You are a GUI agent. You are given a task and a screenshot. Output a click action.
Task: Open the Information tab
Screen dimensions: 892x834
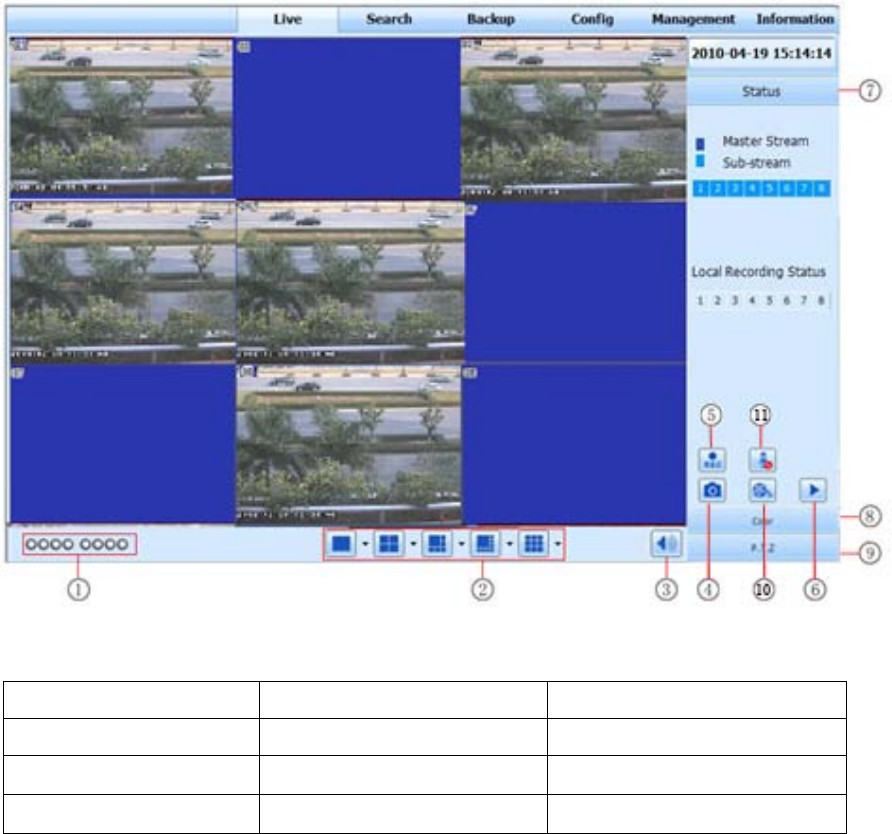[795, 19]
